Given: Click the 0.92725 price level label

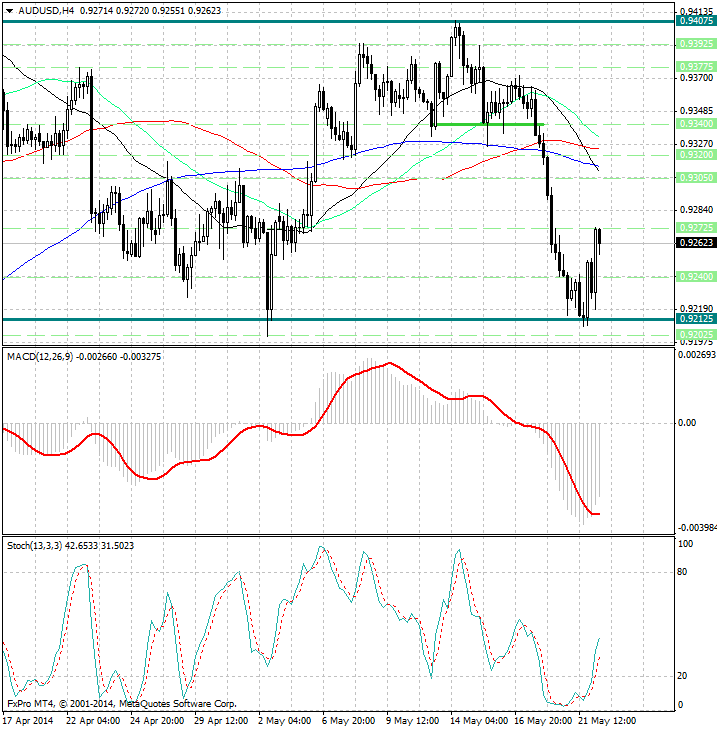Looking at the screenshot, I should click(696, 228).
